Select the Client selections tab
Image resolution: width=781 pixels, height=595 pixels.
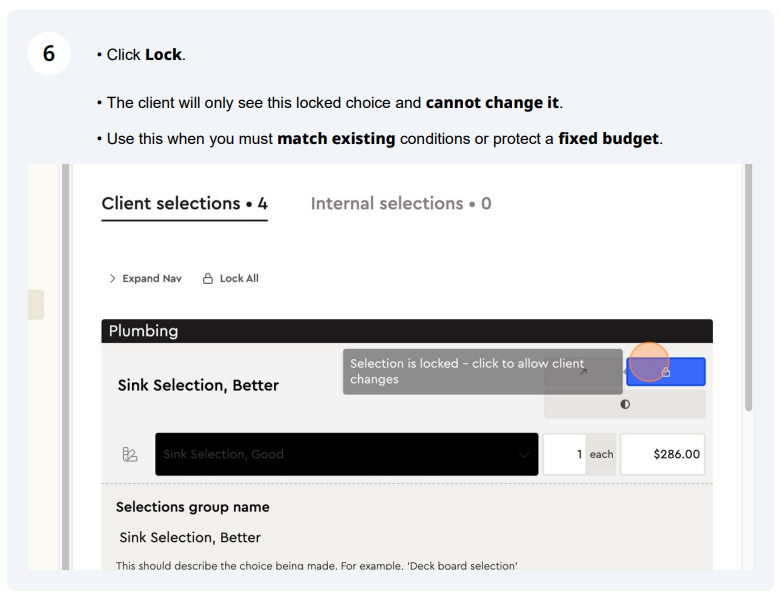click(x=185, y=204)
